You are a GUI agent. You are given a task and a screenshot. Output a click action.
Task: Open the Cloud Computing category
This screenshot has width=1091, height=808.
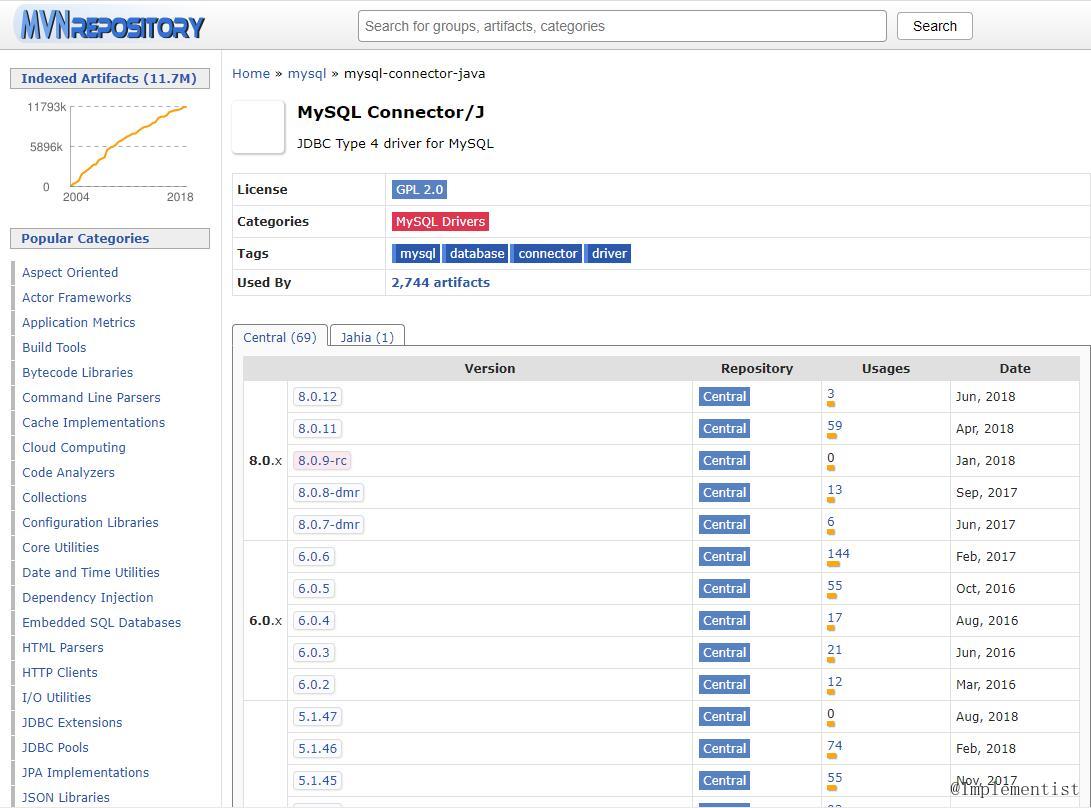coord(74,448)
